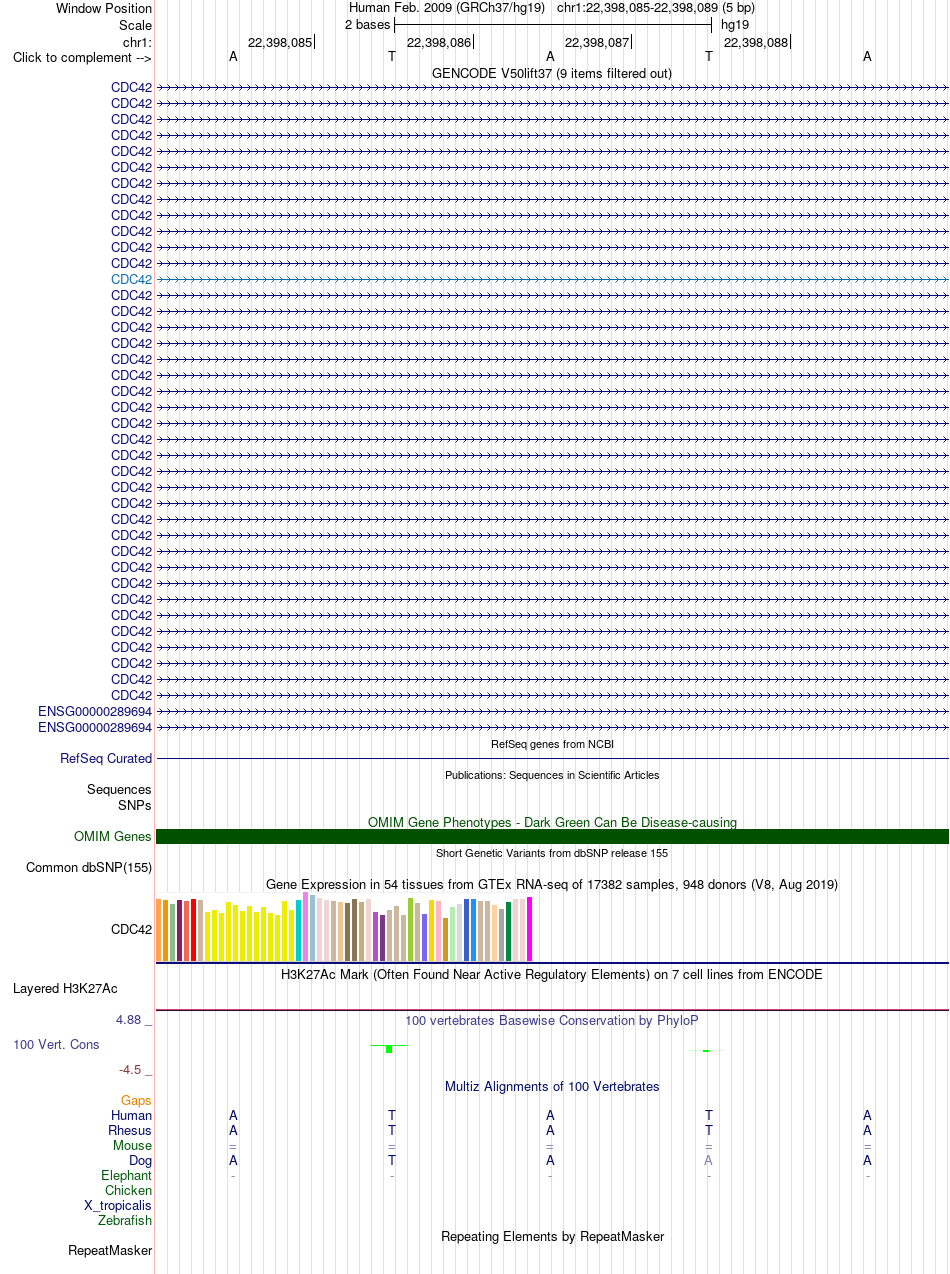Screen dimensions: 950x1274
Task: Select the Mouse alignment row label
Action: pyautogui.click(x=133, y=1145)
